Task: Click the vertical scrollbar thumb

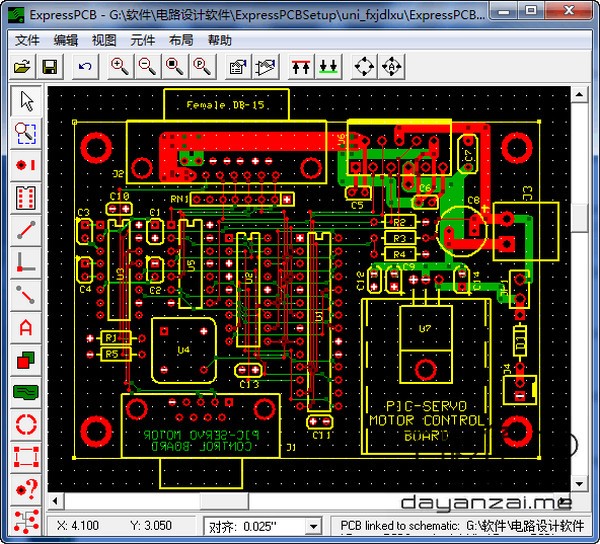Action: 579,217
